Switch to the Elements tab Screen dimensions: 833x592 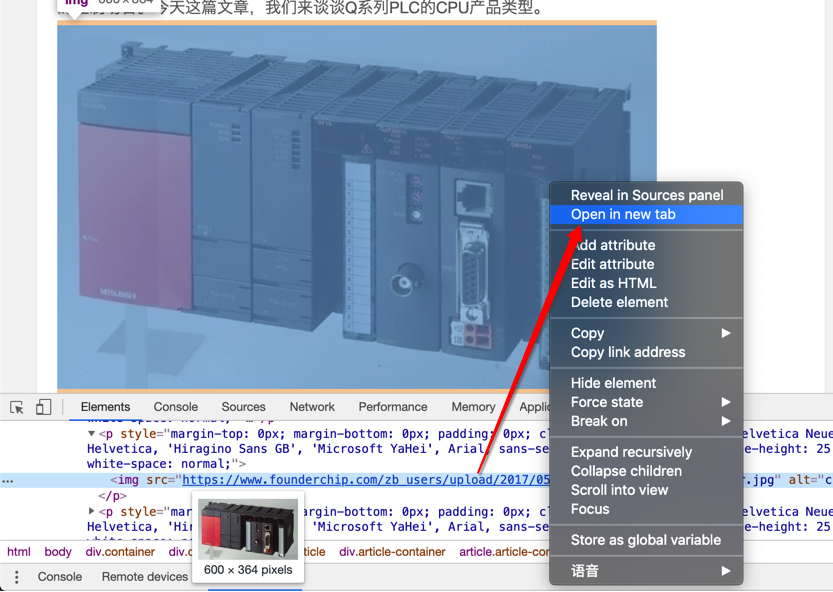point(105,407)
